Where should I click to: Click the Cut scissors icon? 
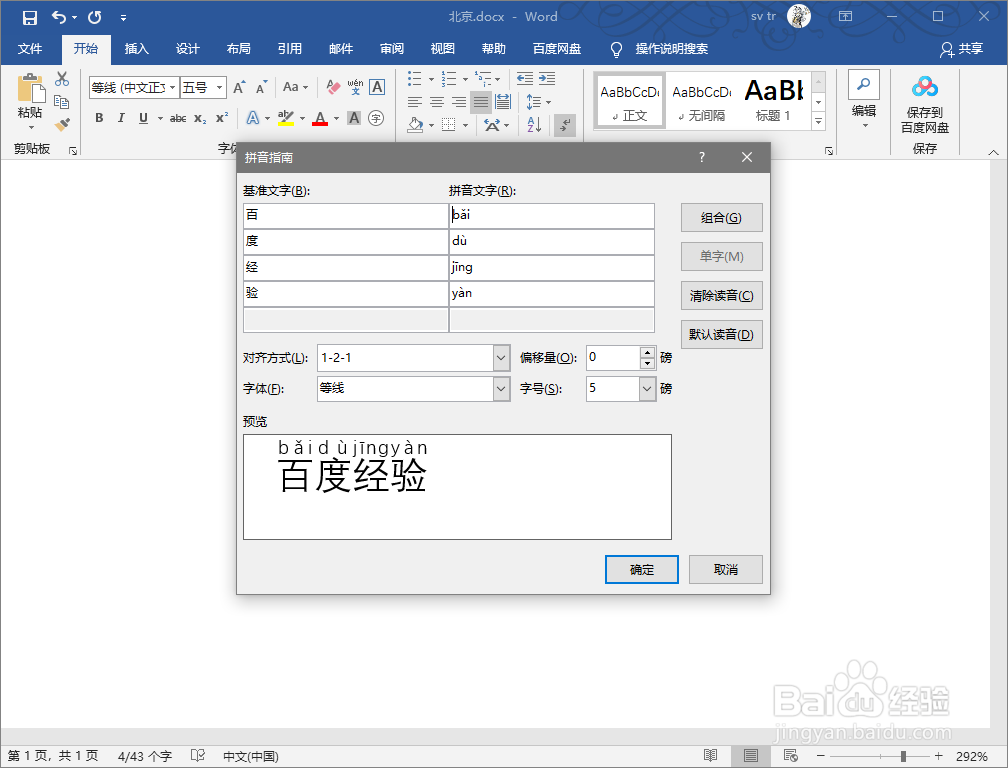point(62,79)
